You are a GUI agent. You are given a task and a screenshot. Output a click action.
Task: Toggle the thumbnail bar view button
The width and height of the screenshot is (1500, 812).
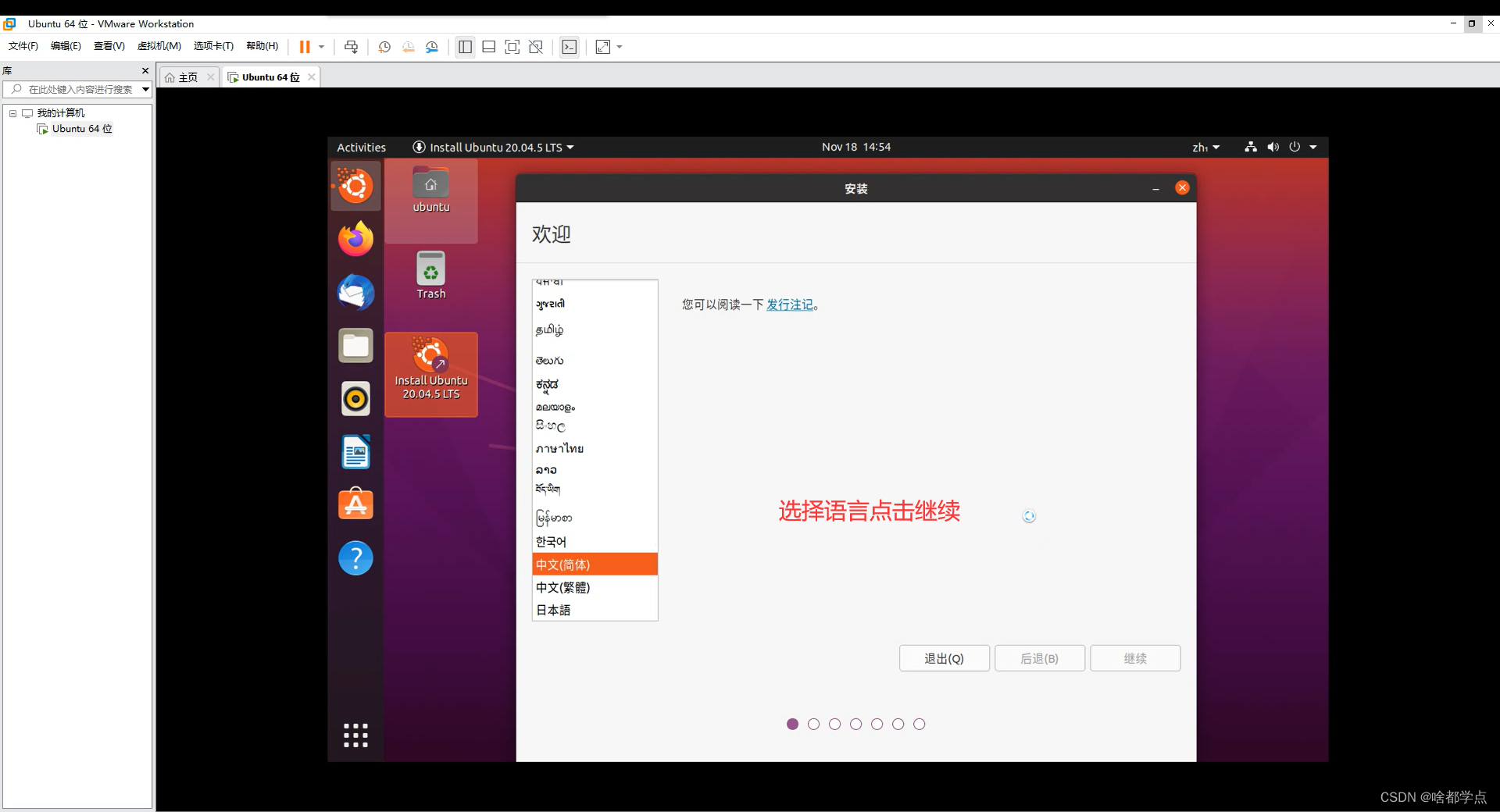point(488,47)
